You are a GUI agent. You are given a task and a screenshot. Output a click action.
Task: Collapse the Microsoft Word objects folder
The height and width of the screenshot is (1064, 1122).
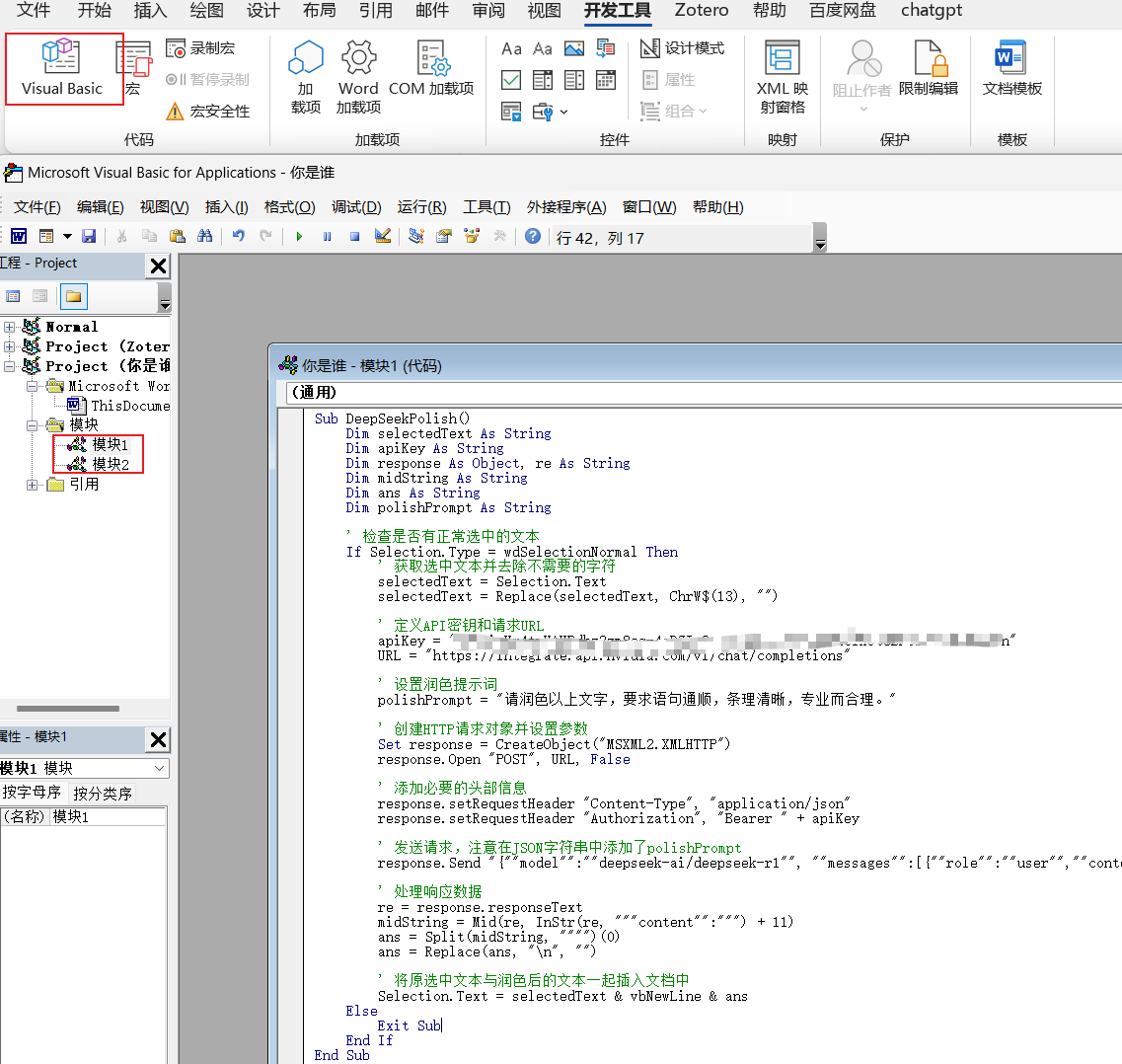(33, 386)
